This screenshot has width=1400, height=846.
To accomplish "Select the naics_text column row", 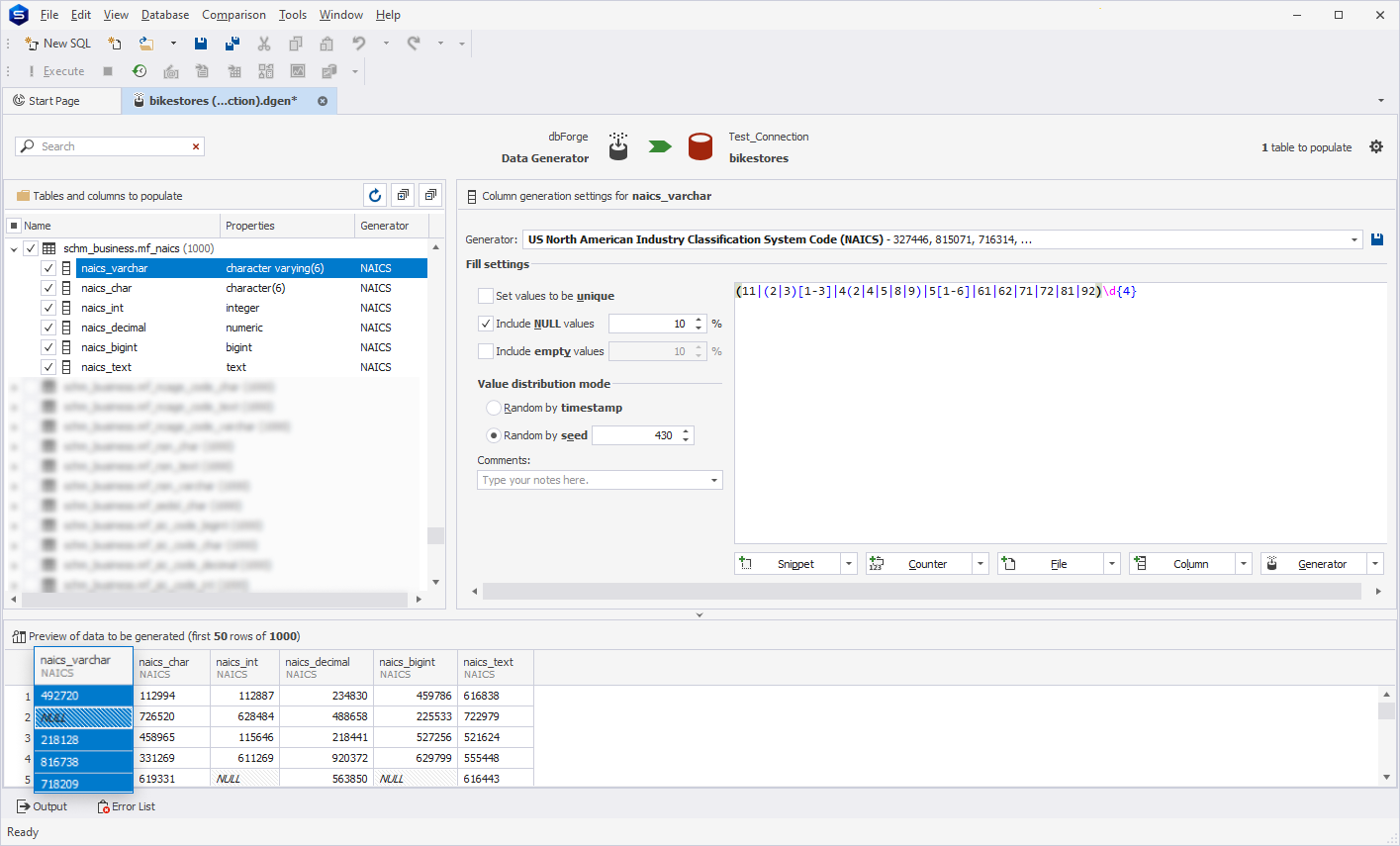I will 251,367.
